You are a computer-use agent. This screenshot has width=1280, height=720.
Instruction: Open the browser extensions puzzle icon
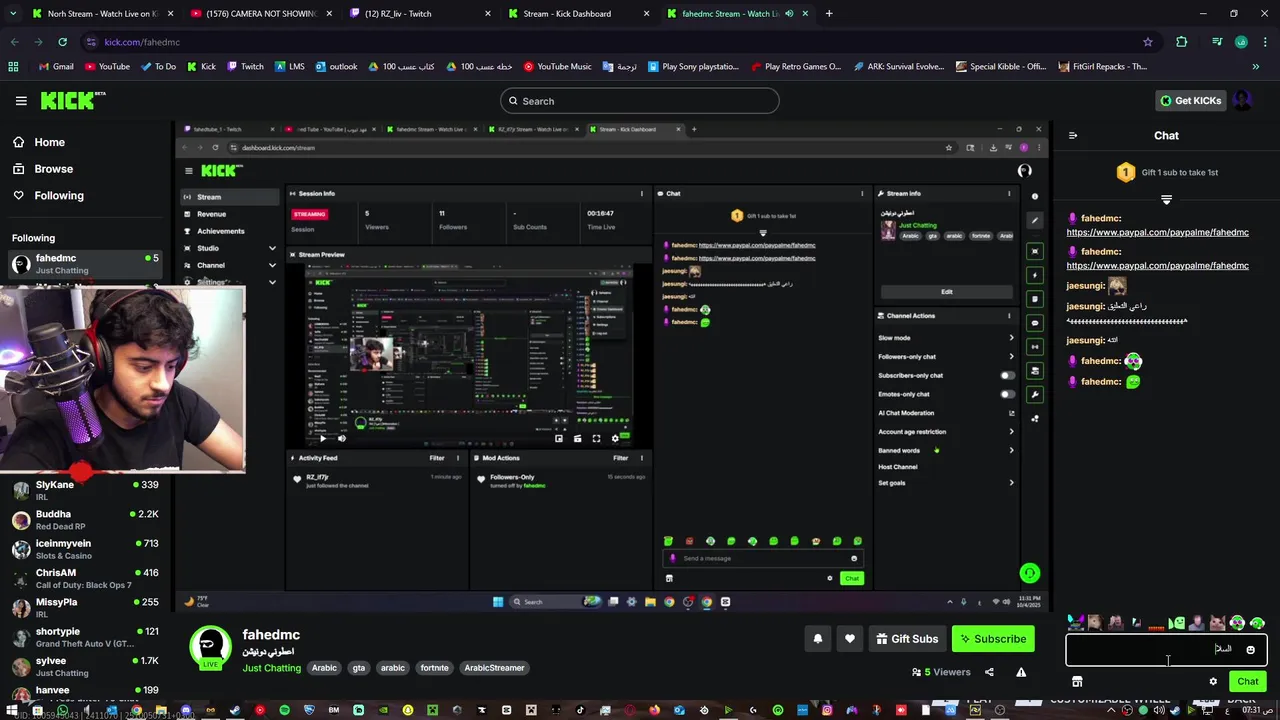(x=1182, y=42)
